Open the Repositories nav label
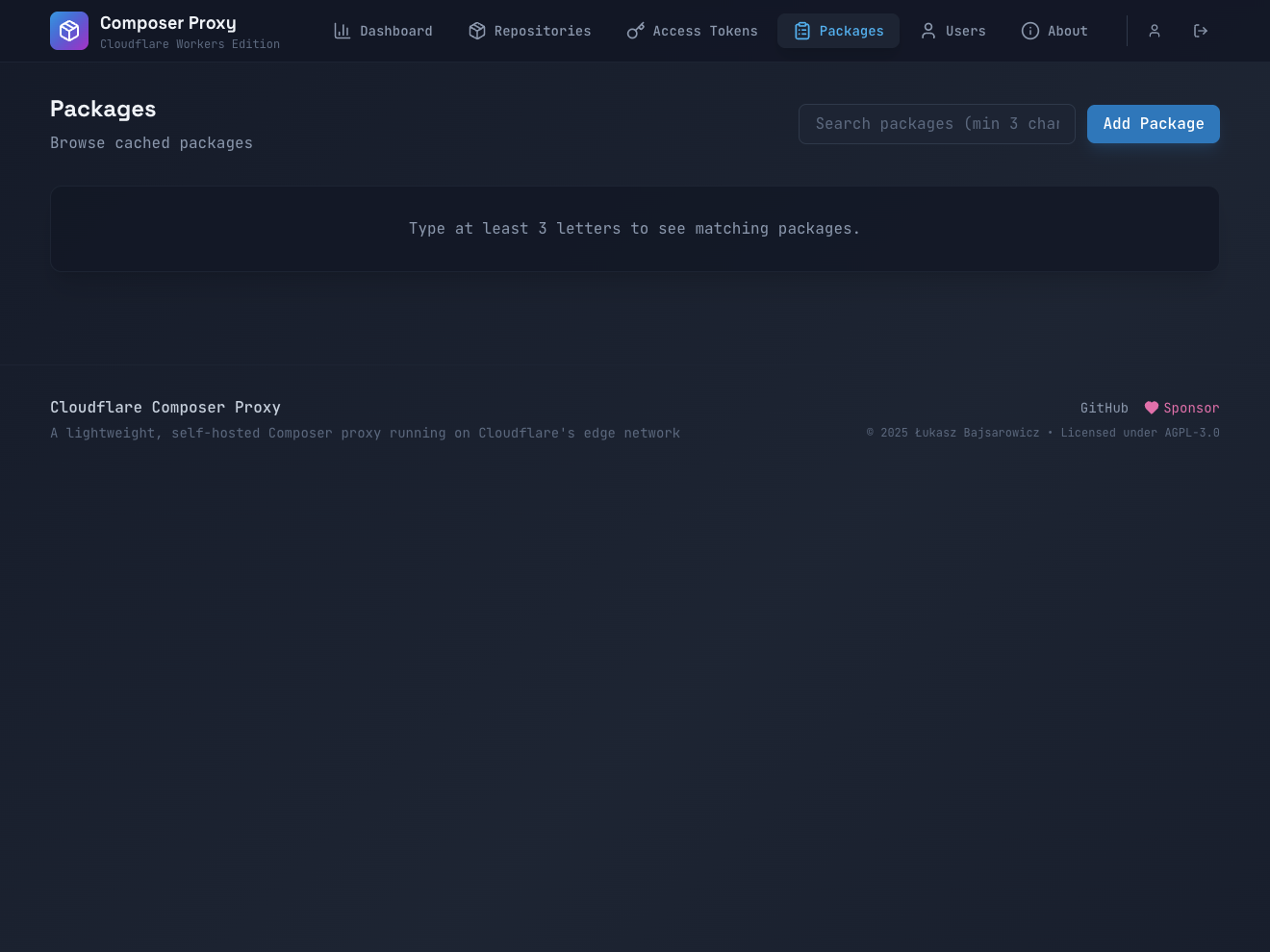 coord(542,31)
